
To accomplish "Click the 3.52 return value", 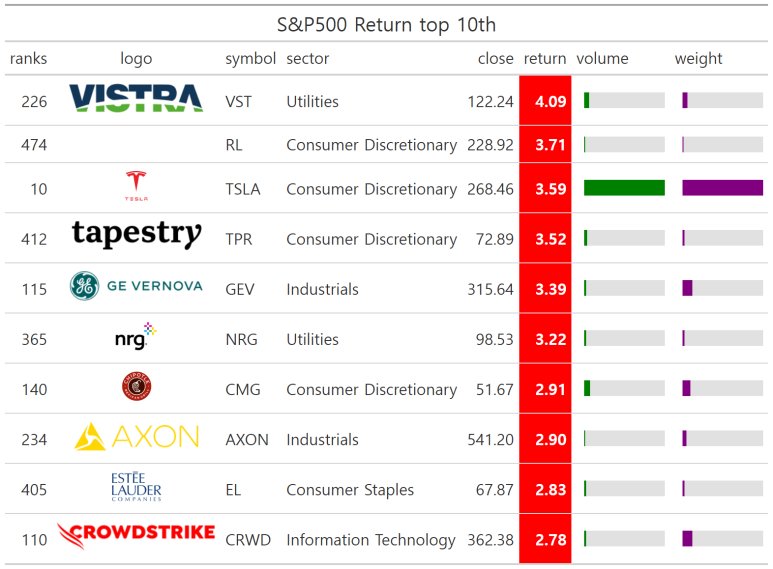I will pos(550,239).
